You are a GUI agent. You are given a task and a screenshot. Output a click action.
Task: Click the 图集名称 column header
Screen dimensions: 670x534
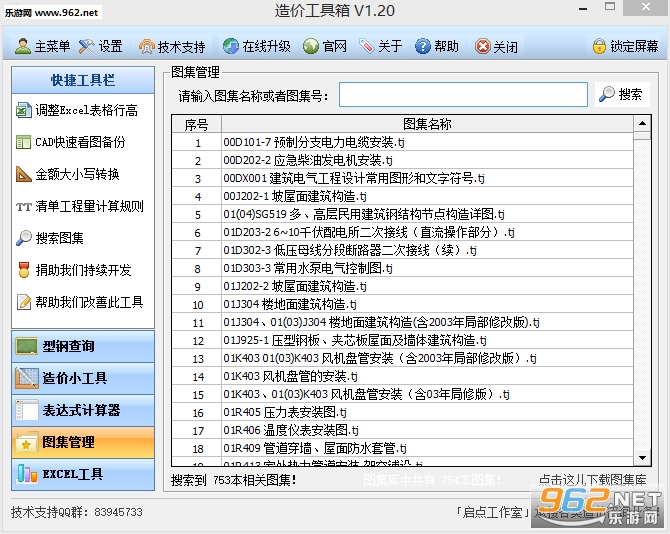[x=427, y=125]
